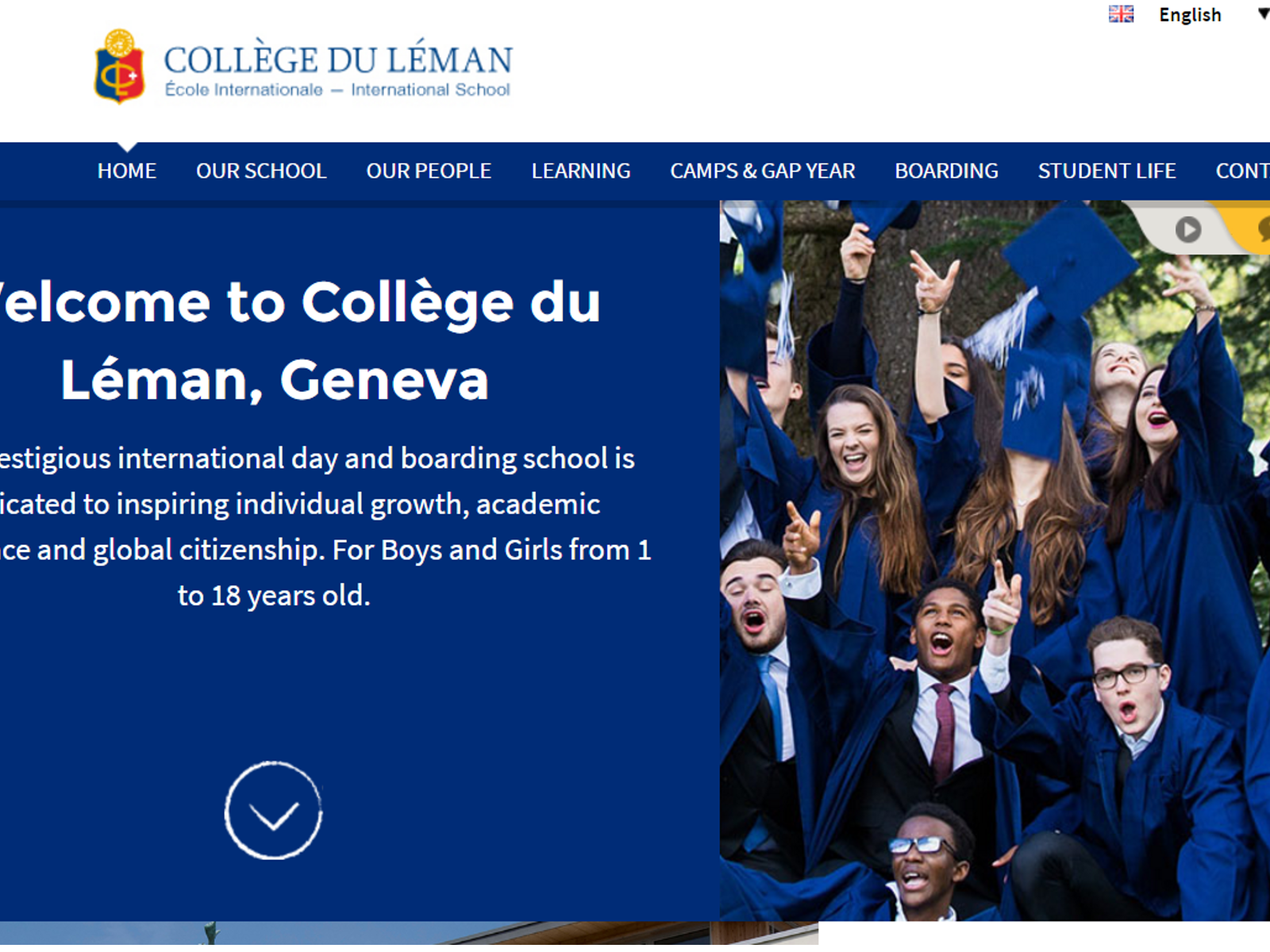The image size is (1270, 952).
Task: Click the circular scroll-down chevron
Action: pyautogui.click(x=273, y=810)
